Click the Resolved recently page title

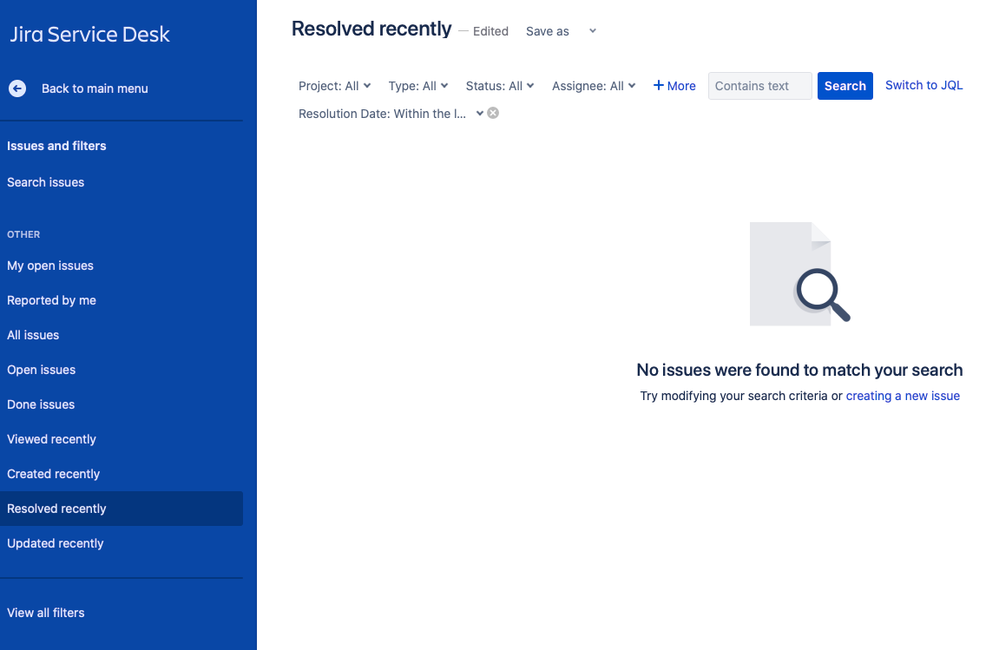[x=371, y=29]
